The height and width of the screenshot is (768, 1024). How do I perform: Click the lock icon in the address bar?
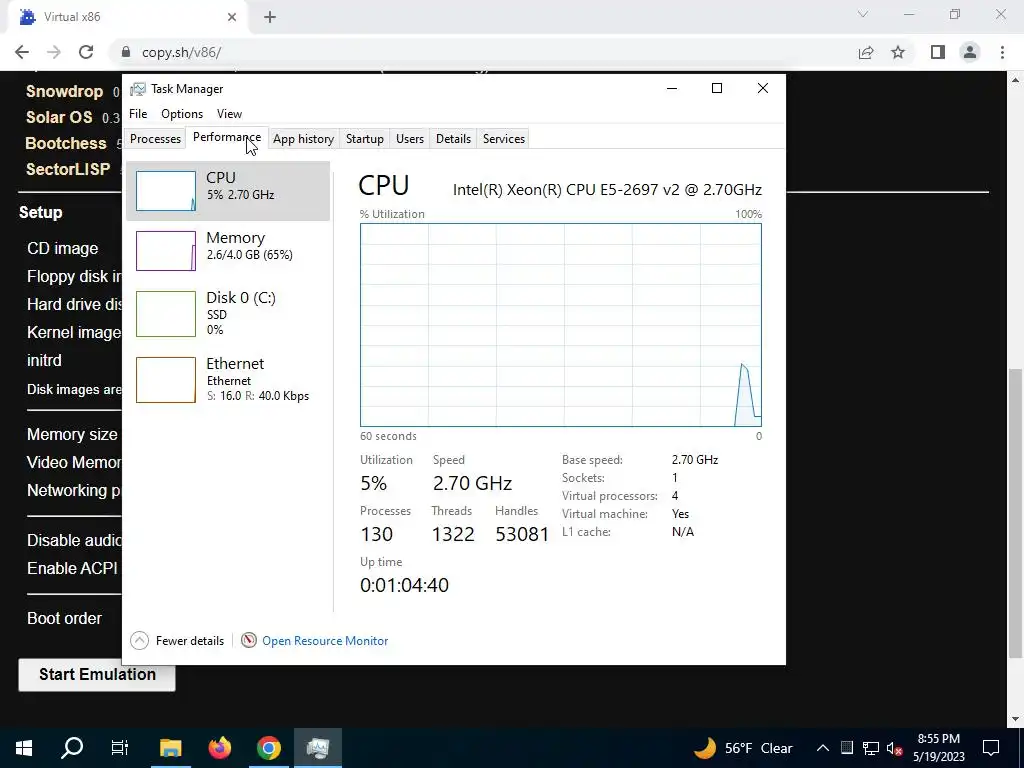(126, 52)
